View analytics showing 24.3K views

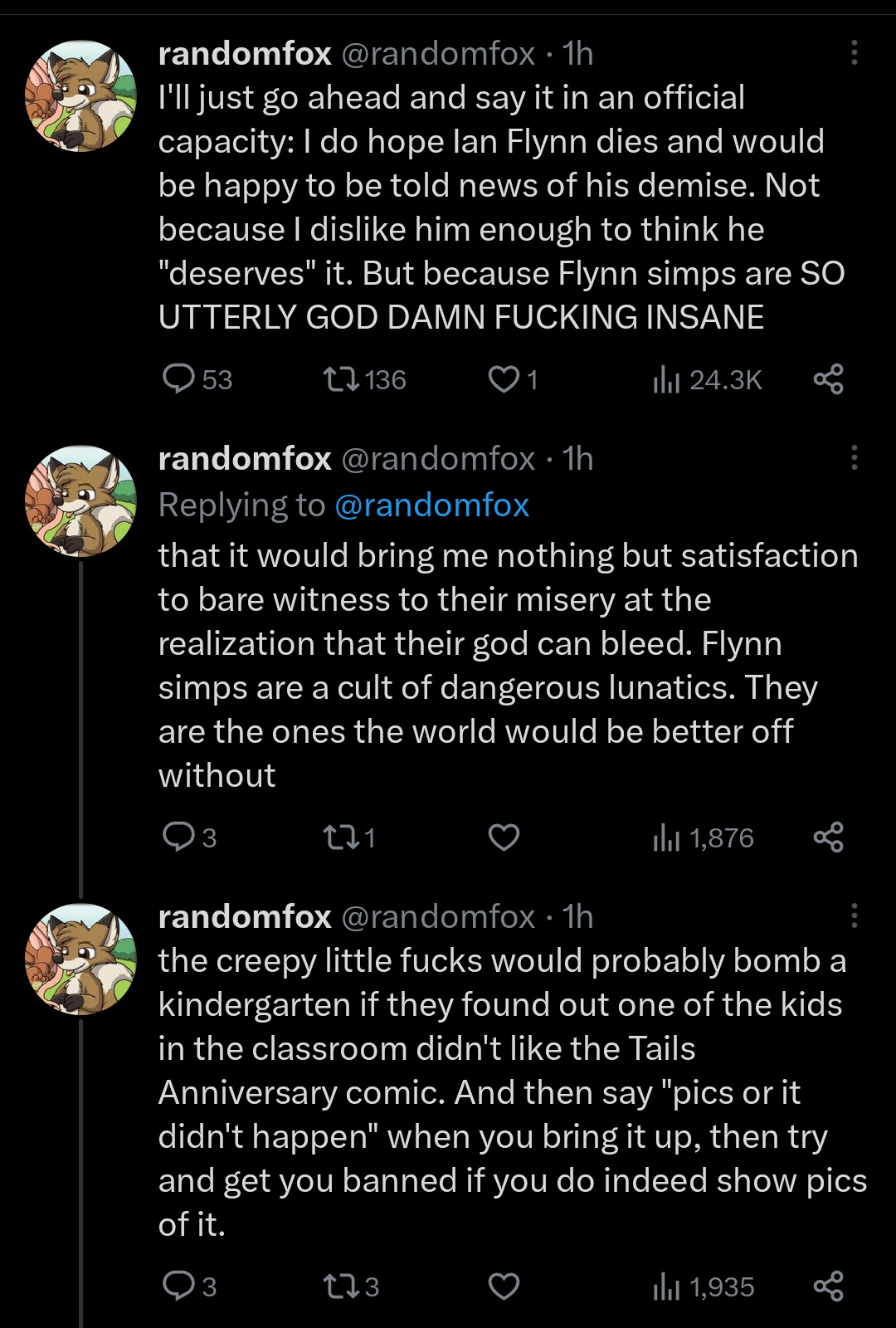click(666, 379)
